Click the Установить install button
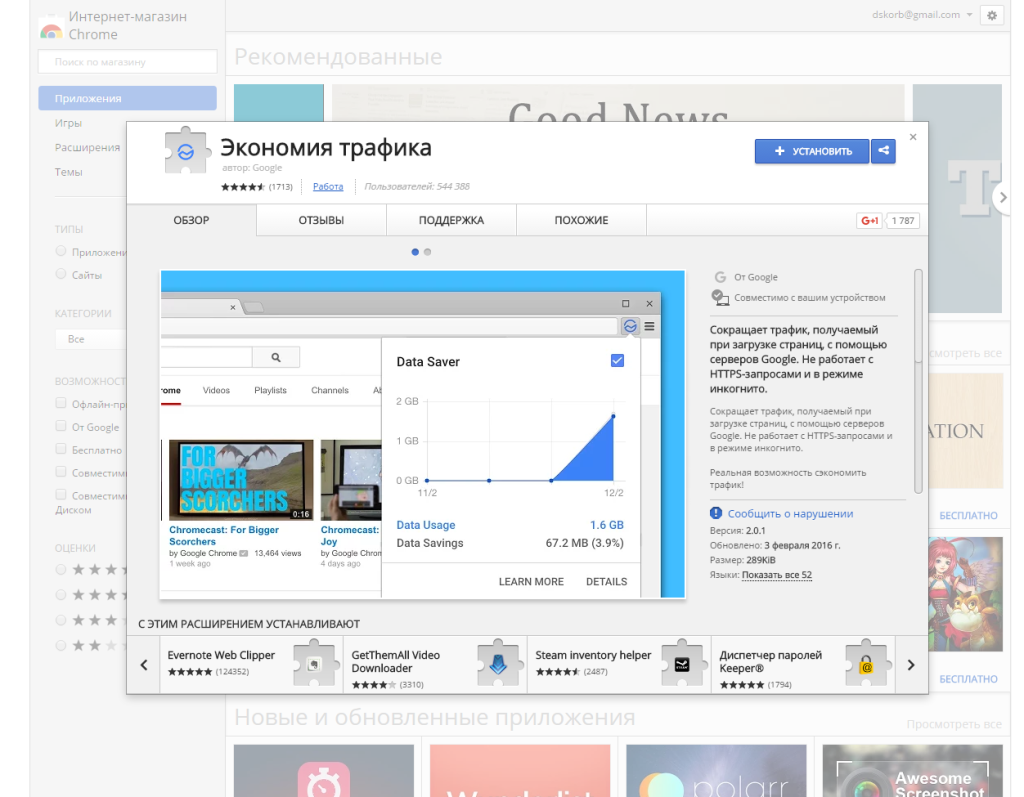 pos(812,151)
